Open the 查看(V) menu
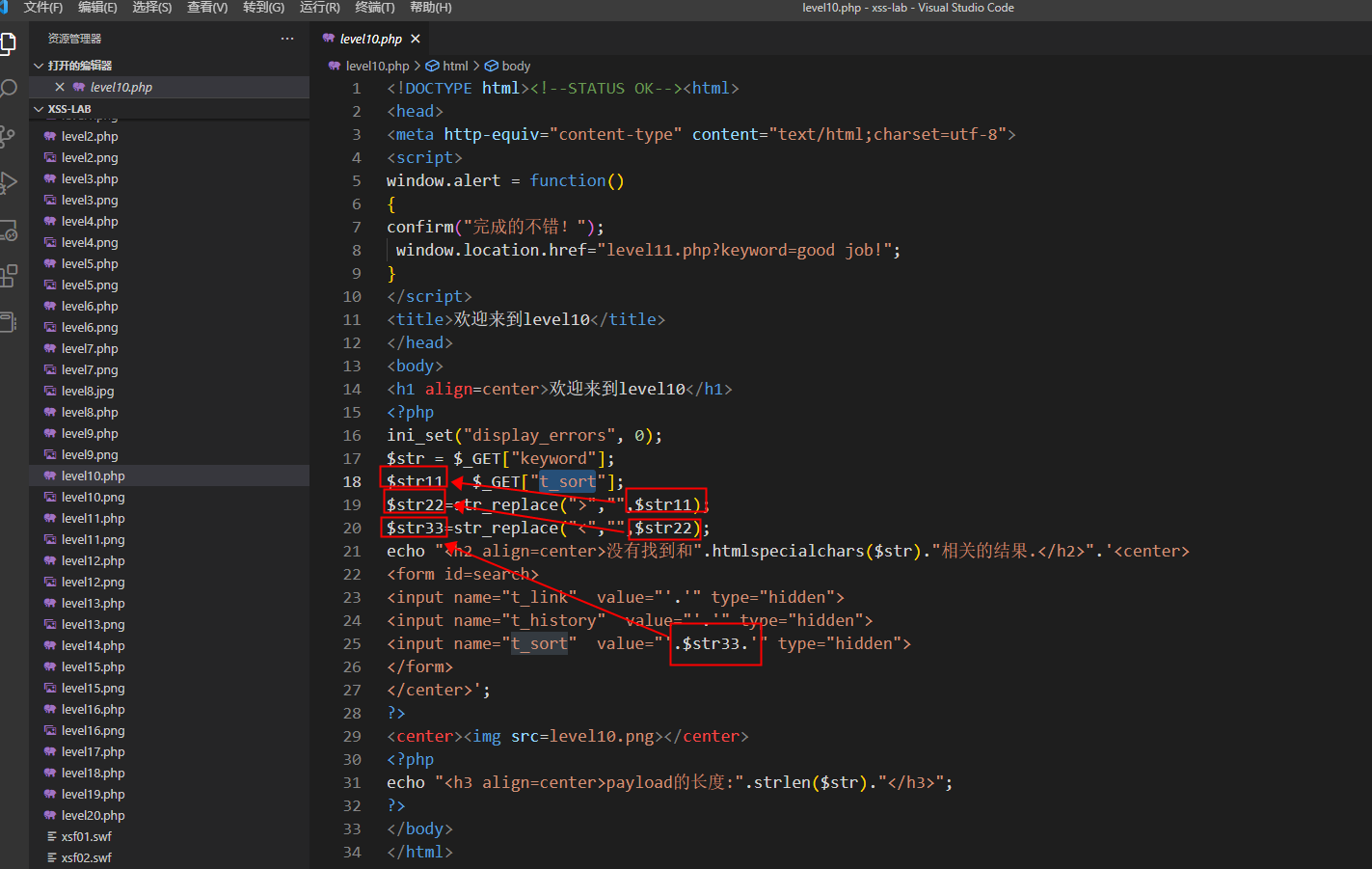The width and height of the screenshot is (1372, 869). click(207, 8)
